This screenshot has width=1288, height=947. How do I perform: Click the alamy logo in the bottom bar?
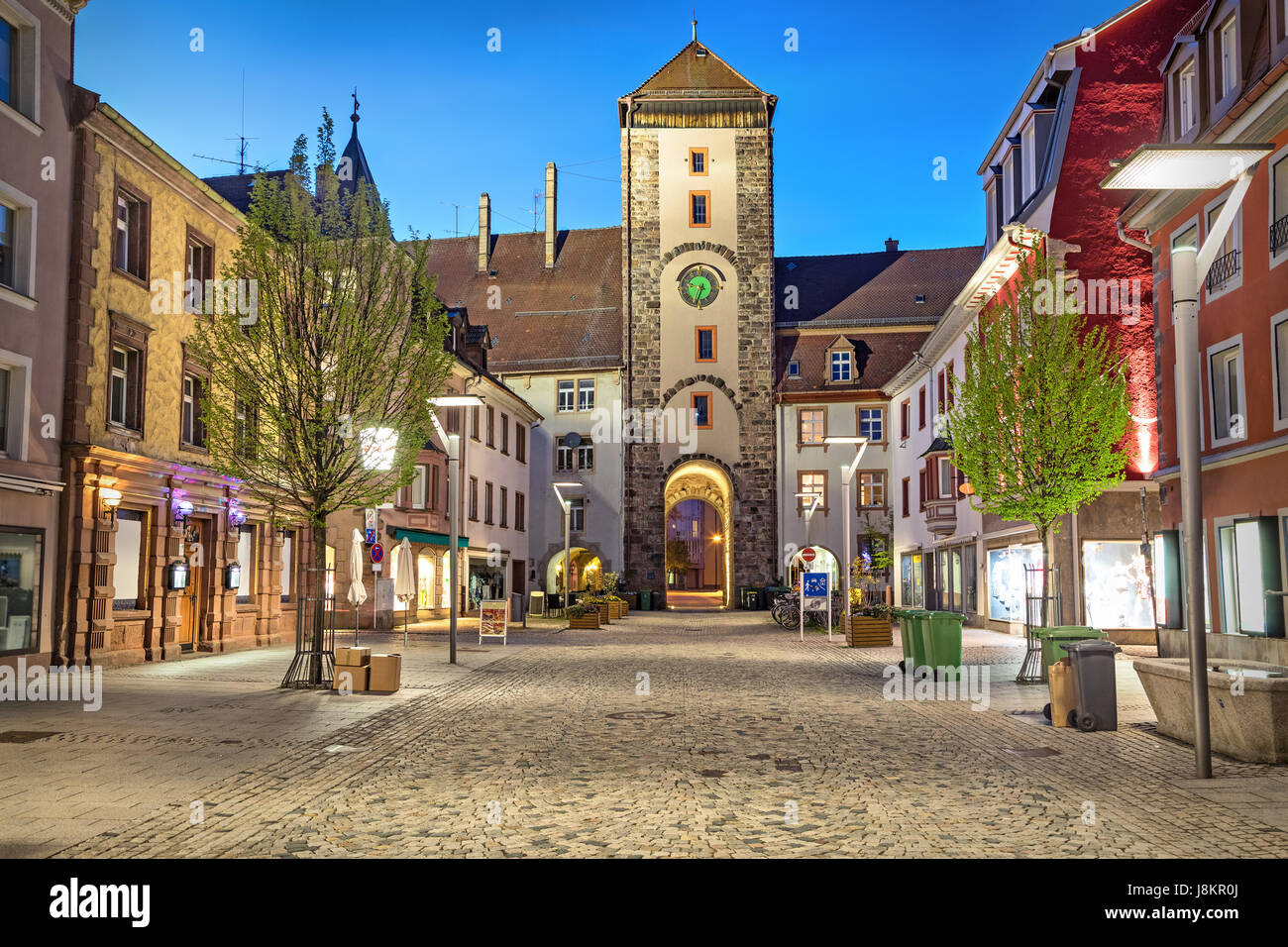(x=100, y=902)
